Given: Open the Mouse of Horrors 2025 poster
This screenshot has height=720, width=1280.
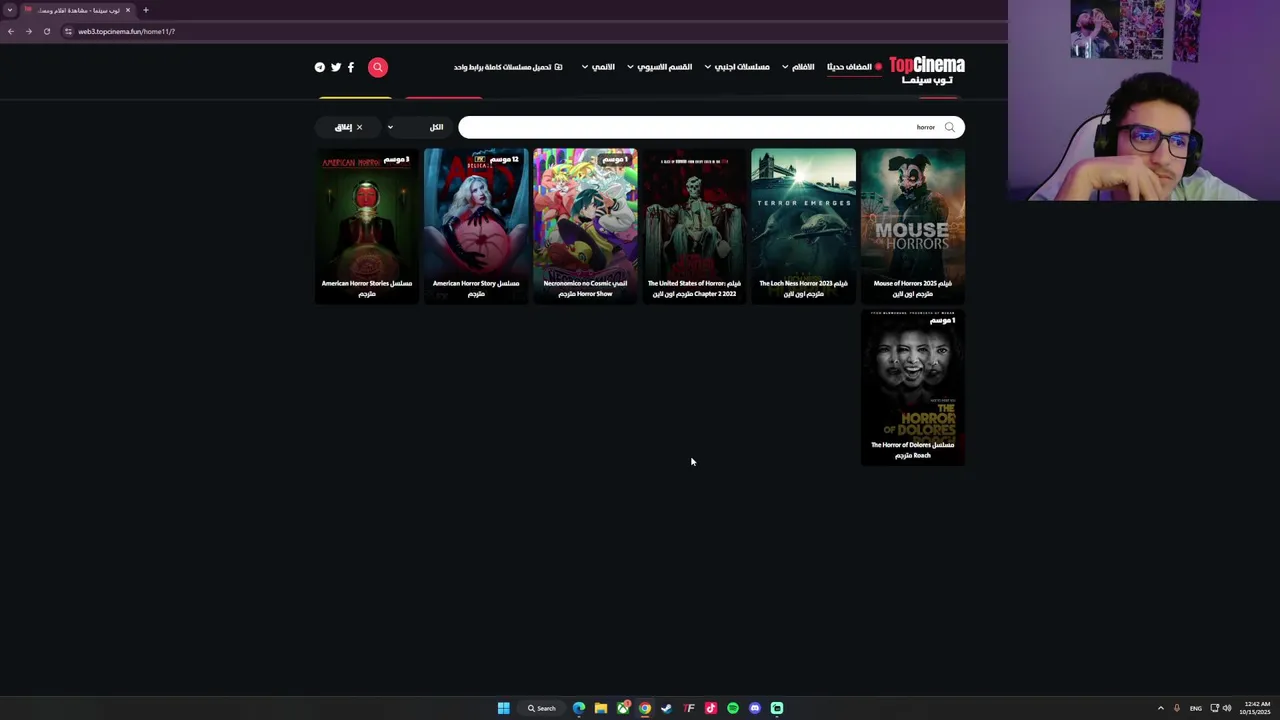Looking at the screenshot, I should click(913, 226).
